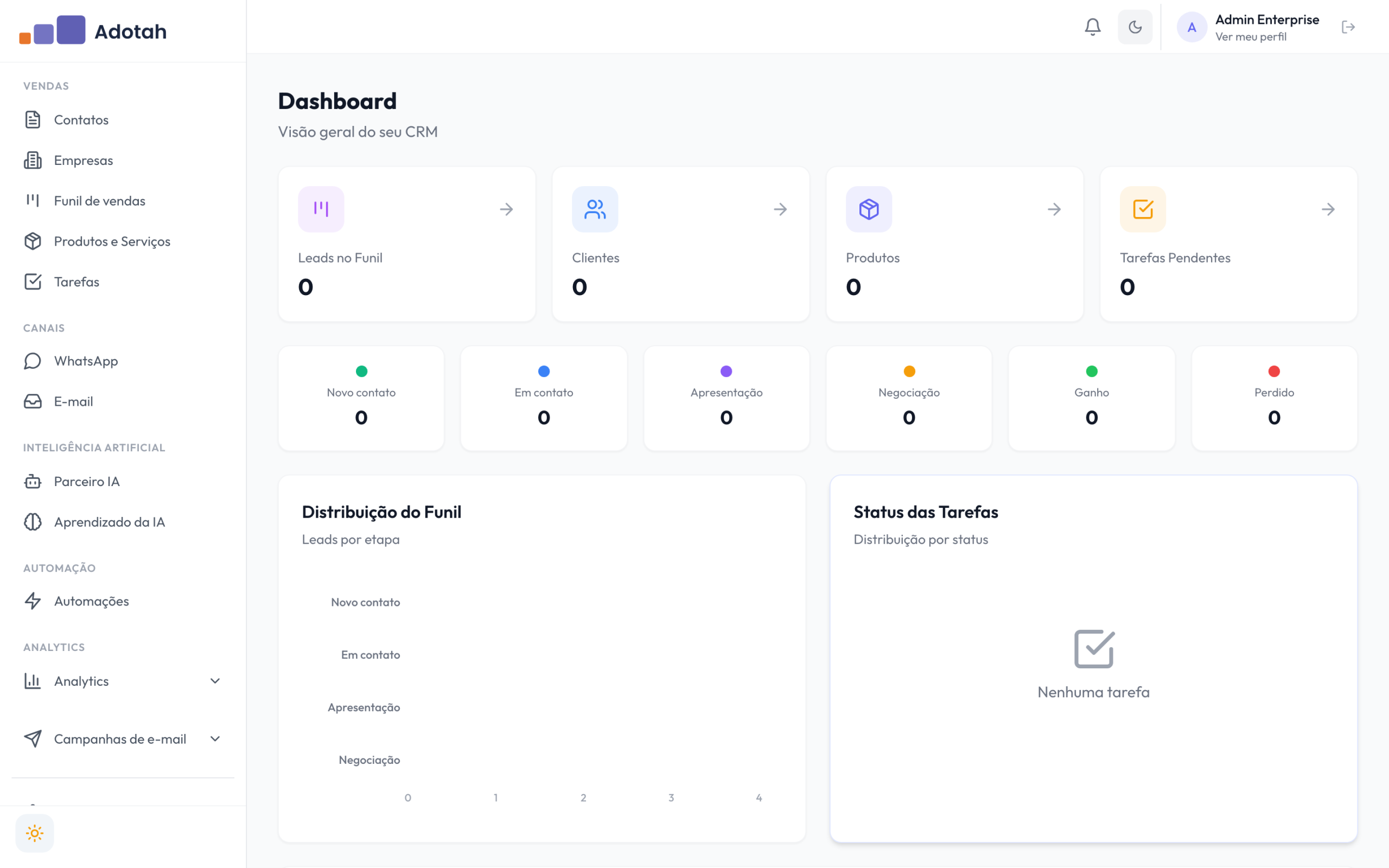Image resolution: width=1389 pixels, height=868 pixels.
Task: Click Status das Tarefas heading
Action: (925, 512)
